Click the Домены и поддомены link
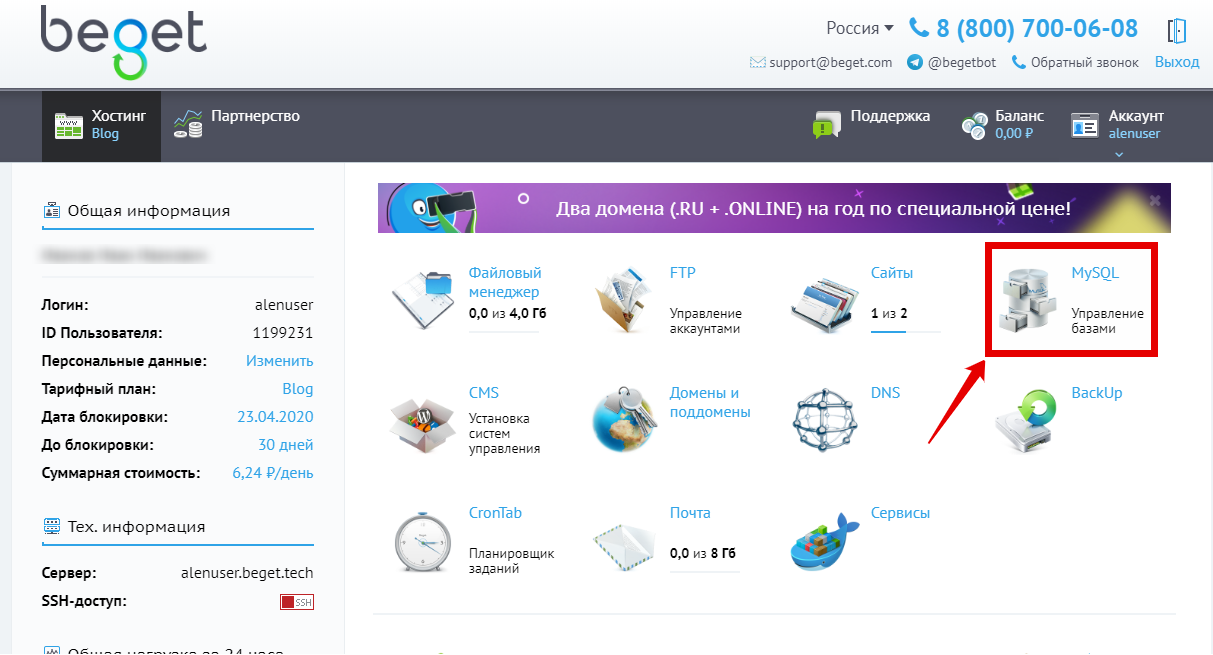The image size is (1213, 655). pos(710,402)
